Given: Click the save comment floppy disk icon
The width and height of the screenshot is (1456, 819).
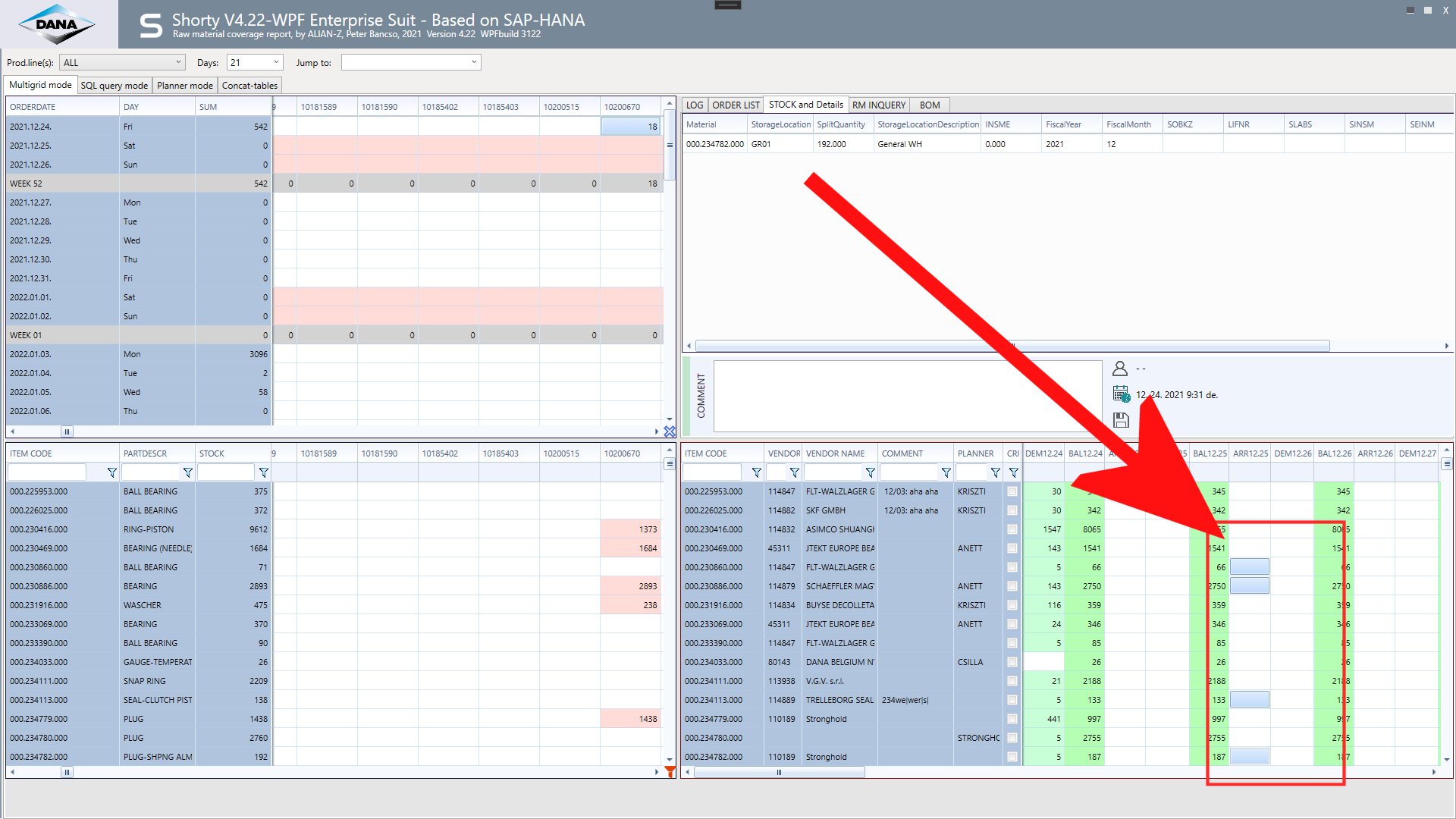Looking at the screenshot, I should (x=1121, y=420).
